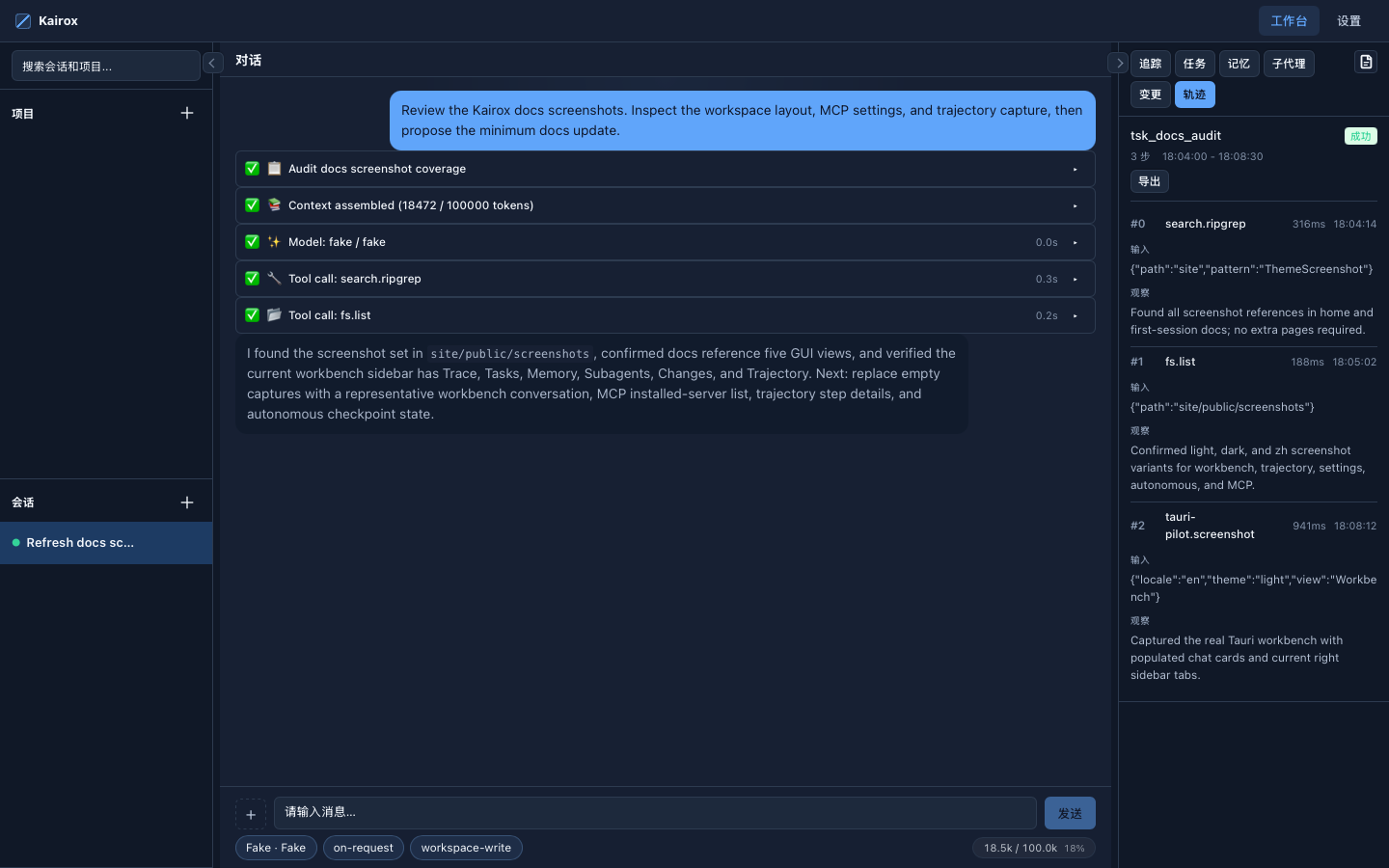Click the 对话 panel title
This screenshot has height=868, width=1389.
[249, 60]
